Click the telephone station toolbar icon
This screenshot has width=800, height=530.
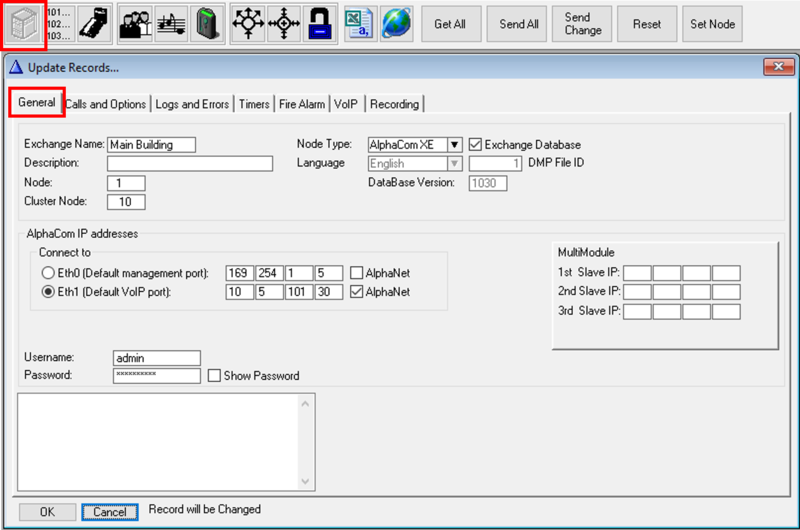point(94,24)
